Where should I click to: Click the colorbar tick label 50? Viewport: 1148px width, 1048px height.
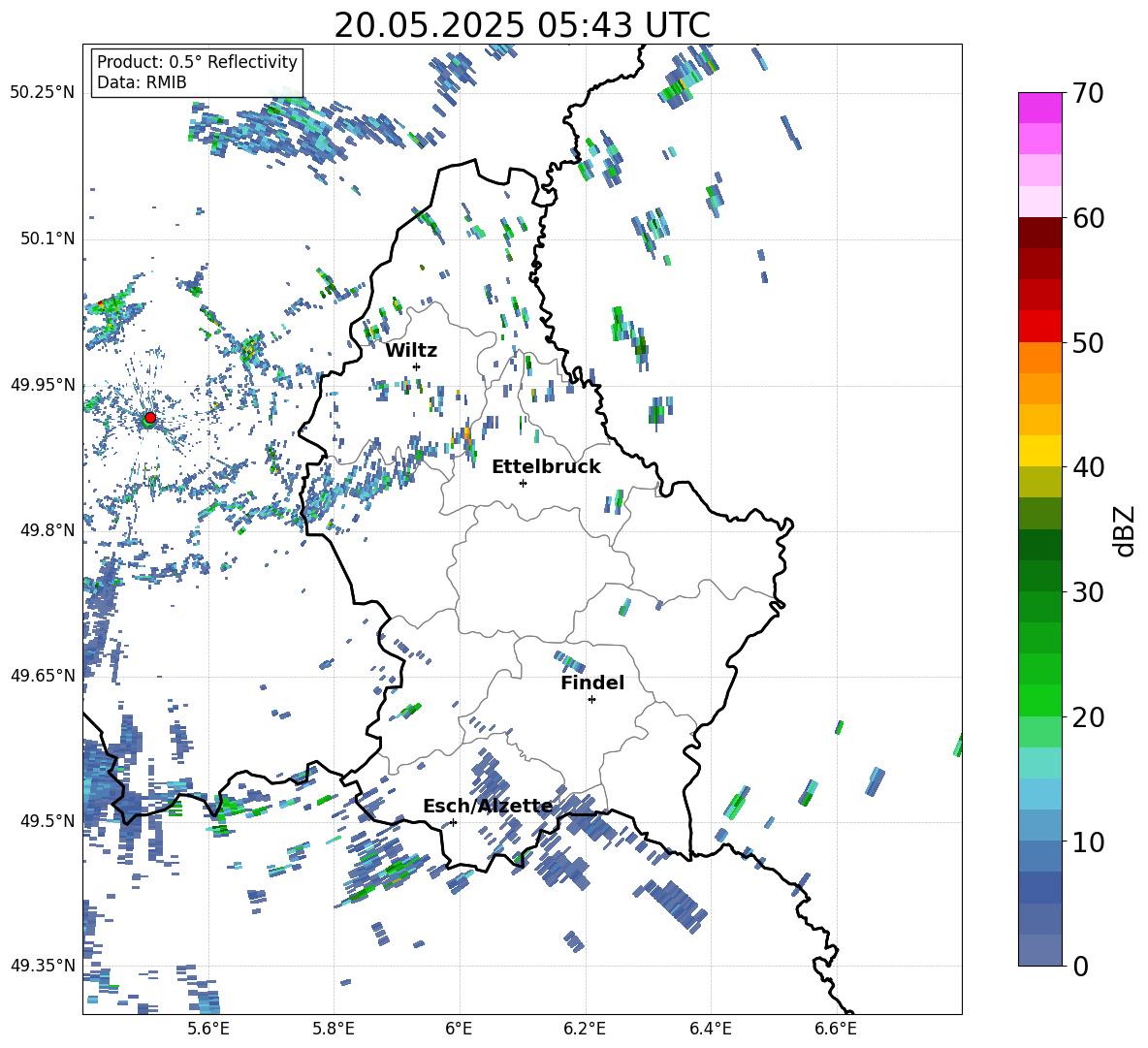(x=1088, y=343)
